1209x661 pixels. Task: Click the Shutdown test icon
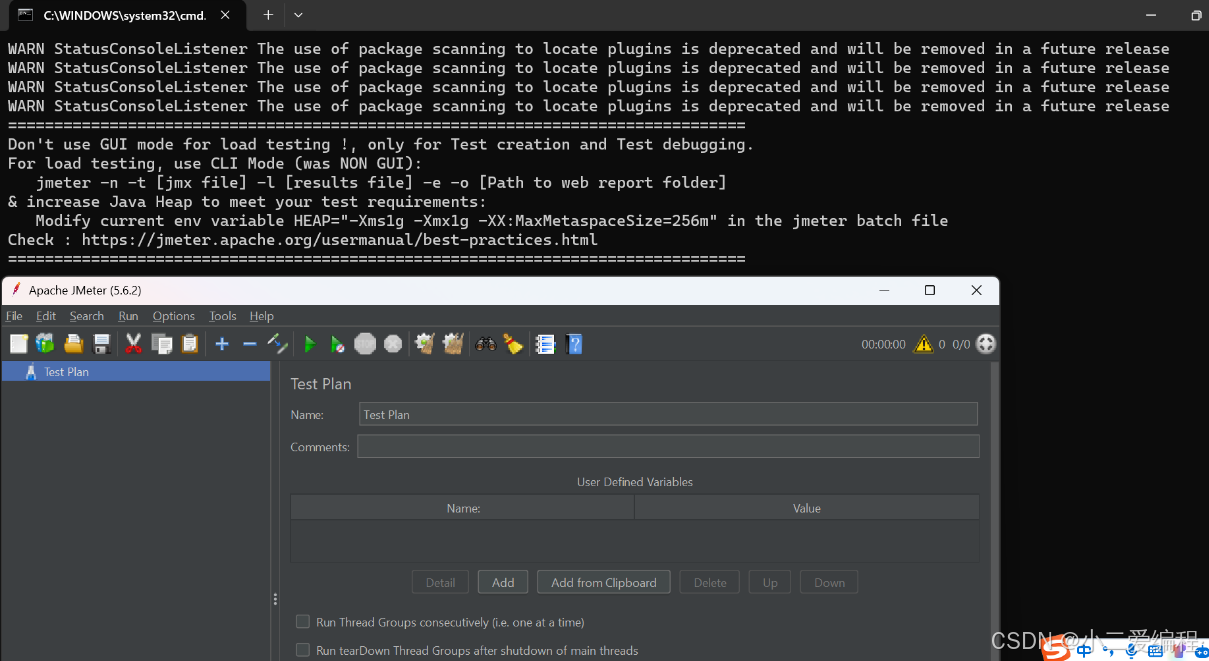tap(393, 344)
